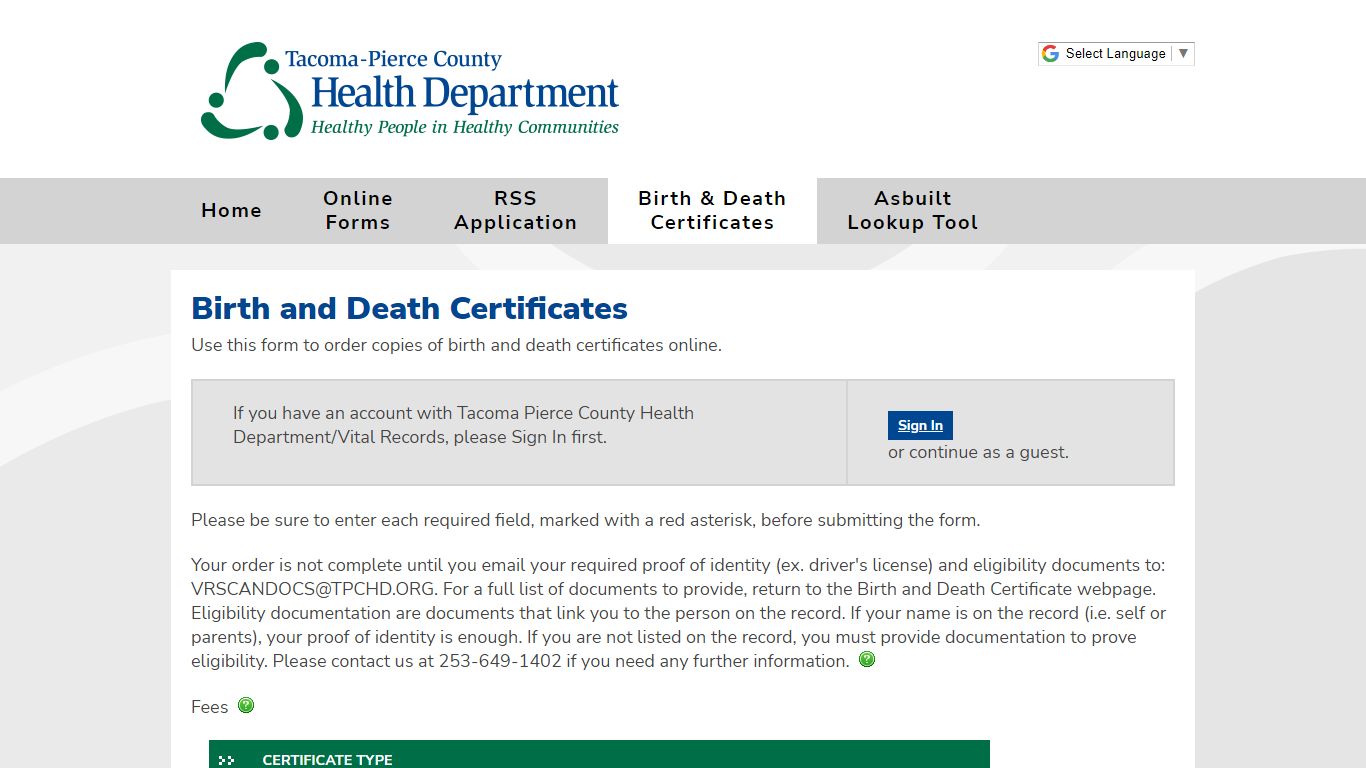
Task: Select the Birth & Death Certificates tab
Action: tap(712, 211)
